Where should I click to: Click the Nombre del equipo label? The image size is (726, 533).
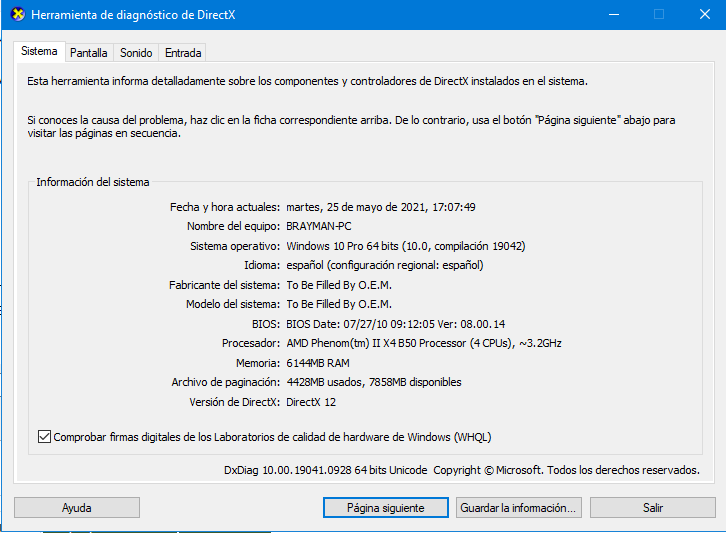point(234,226)
